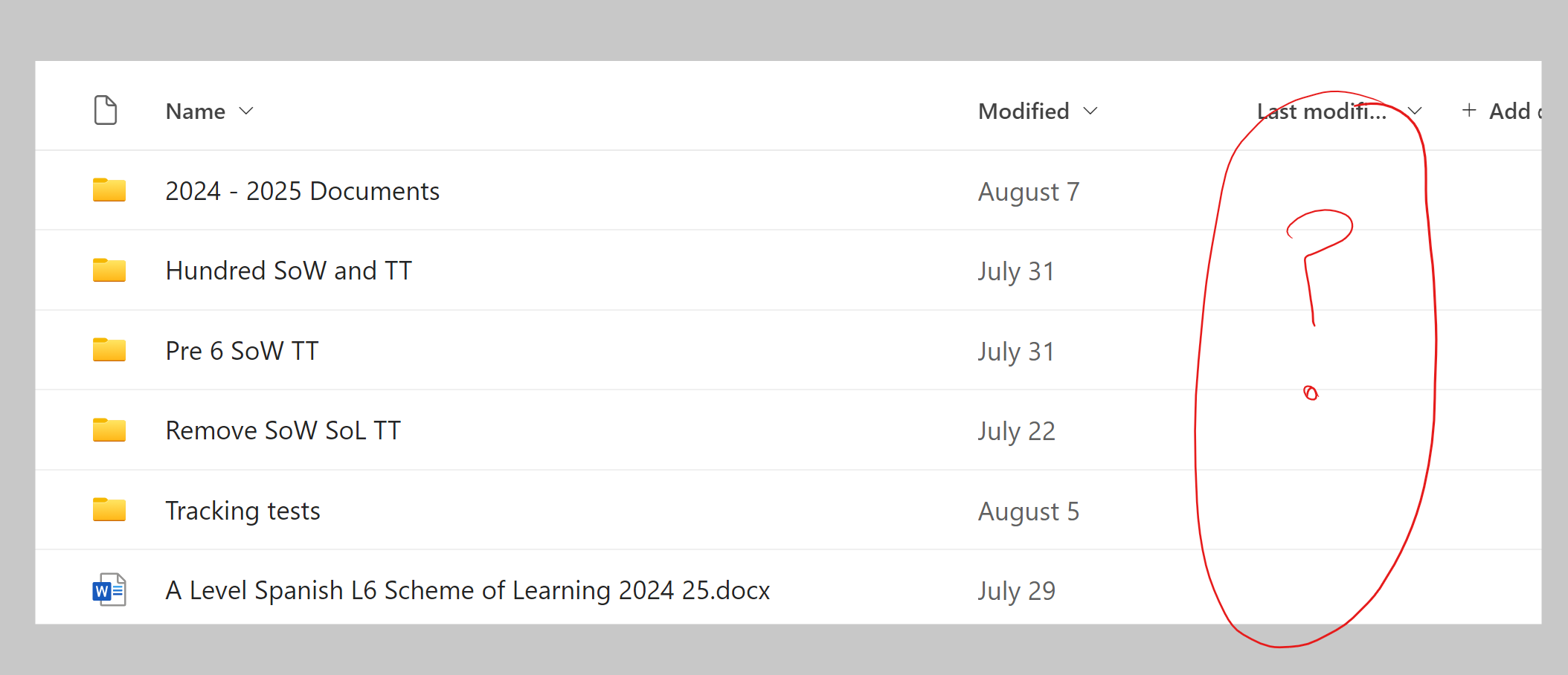Click the Last modified by column header text
Image resolution: width=1568 pixels, height=675 pixels.
click(1321, 112)
